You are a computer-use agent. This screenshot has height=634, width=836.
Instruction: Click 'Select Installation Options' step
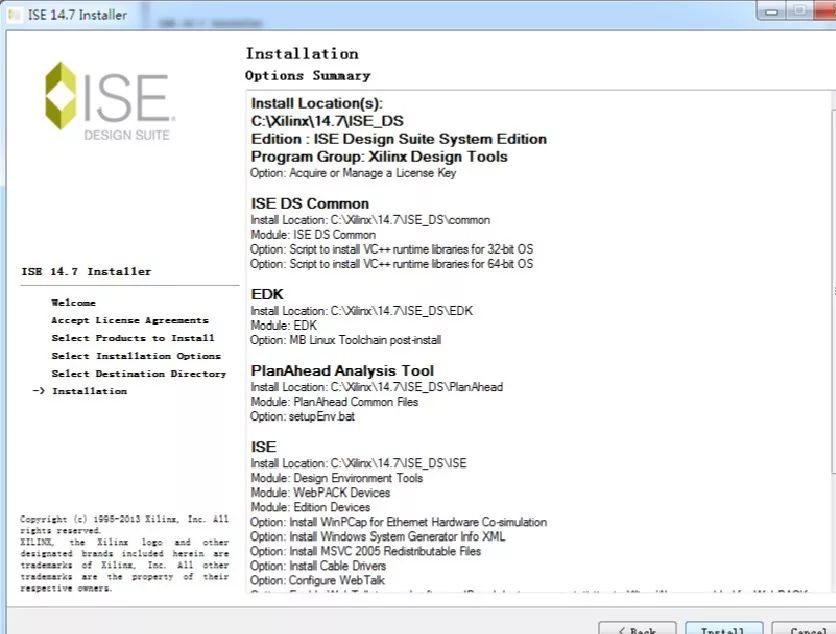click(x=136, y=356)
